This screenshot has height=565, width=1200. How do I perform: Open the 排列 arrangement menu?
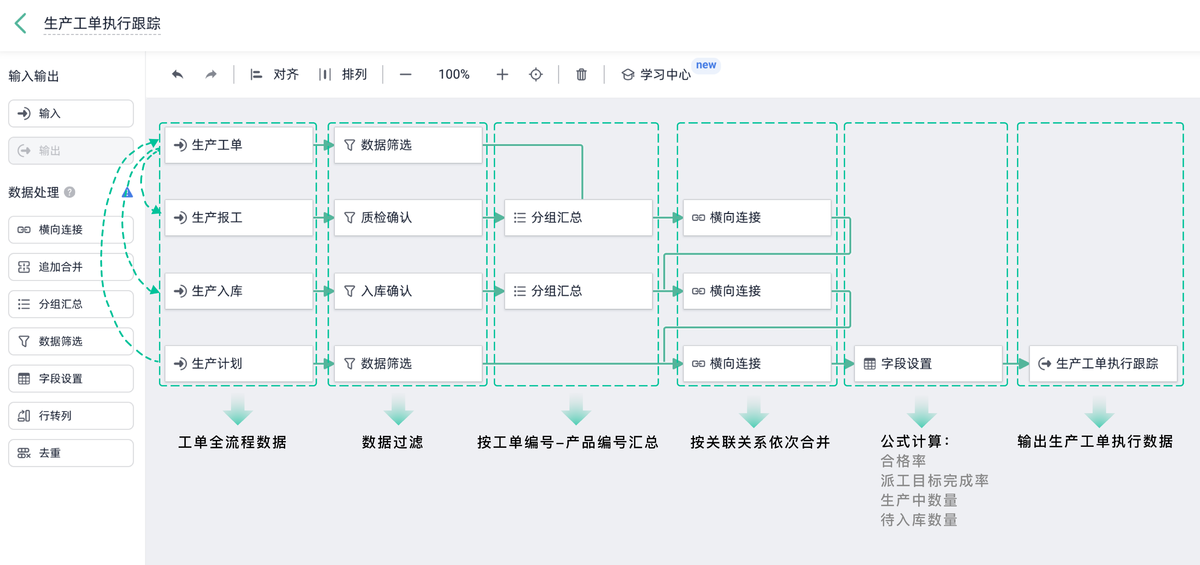(342, 74)
